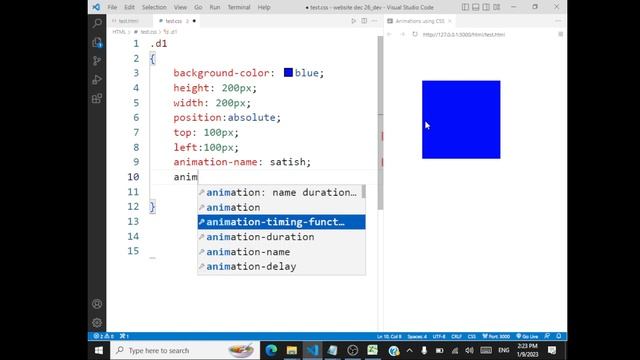Open the Search view in activity bar
The height and width of the screenshot is (360, 640).
pyautogui.click(x=97, y=23)
